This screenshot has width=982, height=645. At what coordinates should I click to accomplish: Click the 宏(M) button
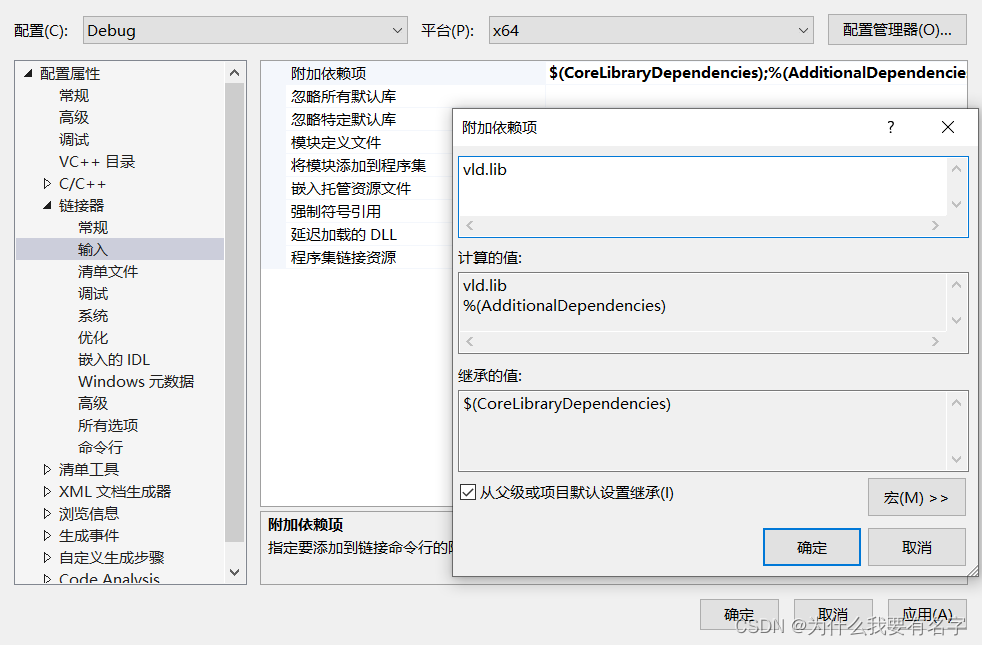coord(916,497)
